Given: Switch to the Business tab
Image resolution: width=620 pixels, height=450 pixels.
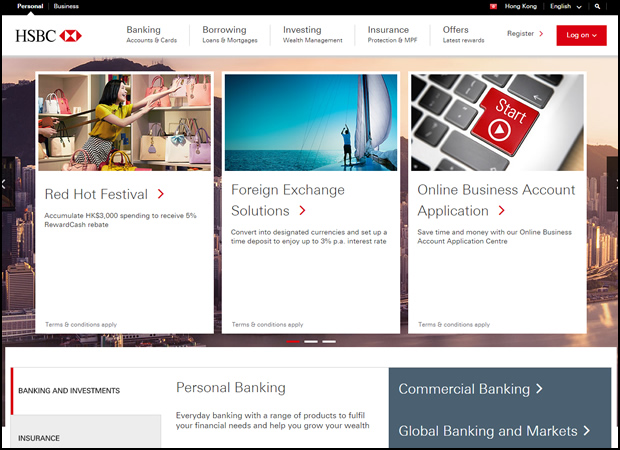Looking at the screenshot, I should [x=66, y=6].
